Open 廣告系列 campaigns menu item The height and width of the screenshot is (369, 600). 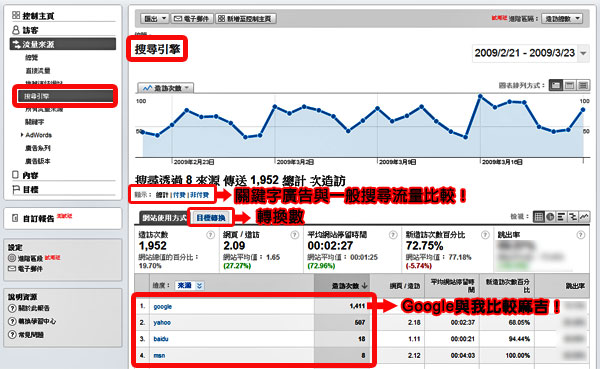[38, 148]
